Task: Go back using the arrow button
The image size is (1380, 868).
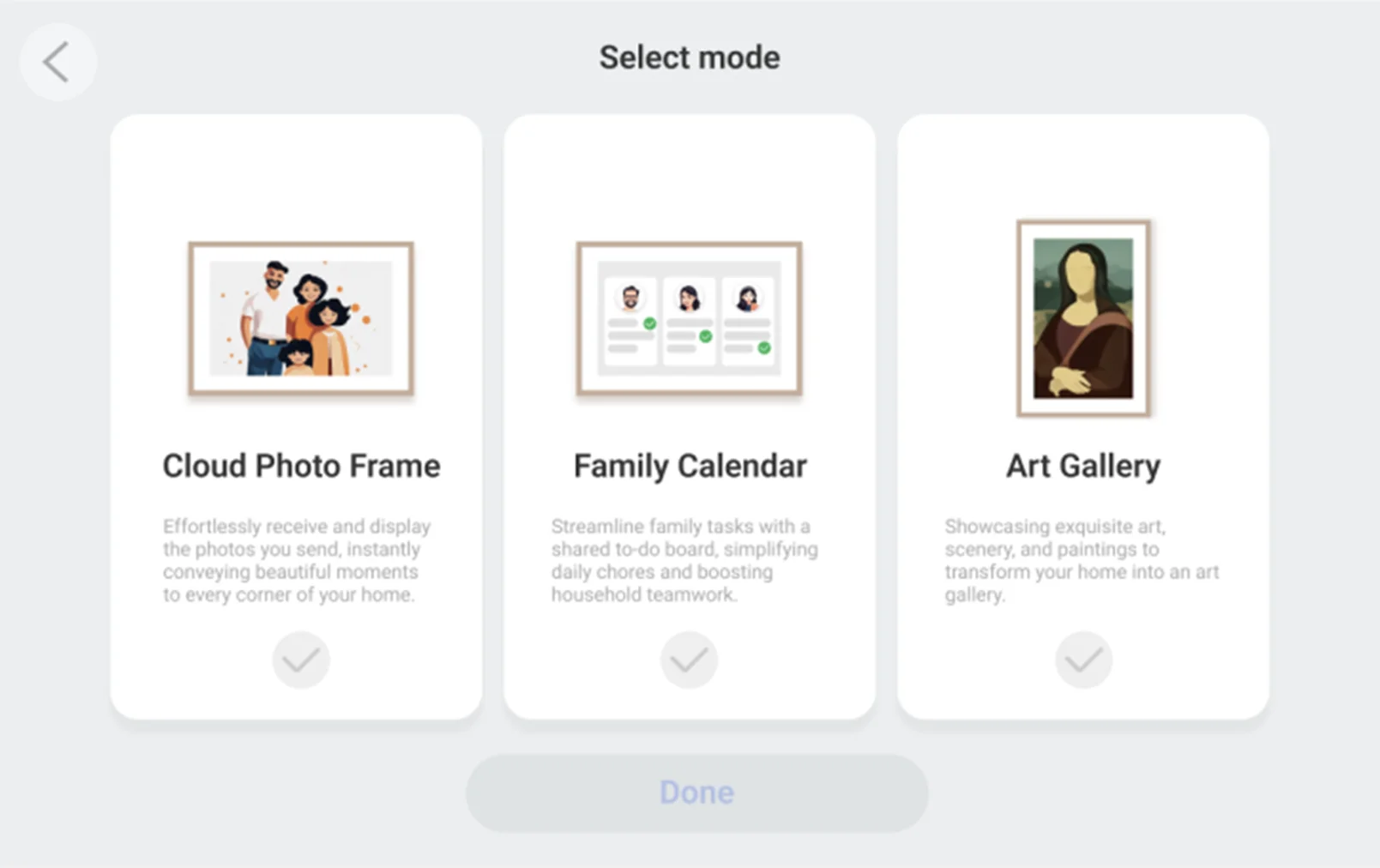Action: coord(57,63)
